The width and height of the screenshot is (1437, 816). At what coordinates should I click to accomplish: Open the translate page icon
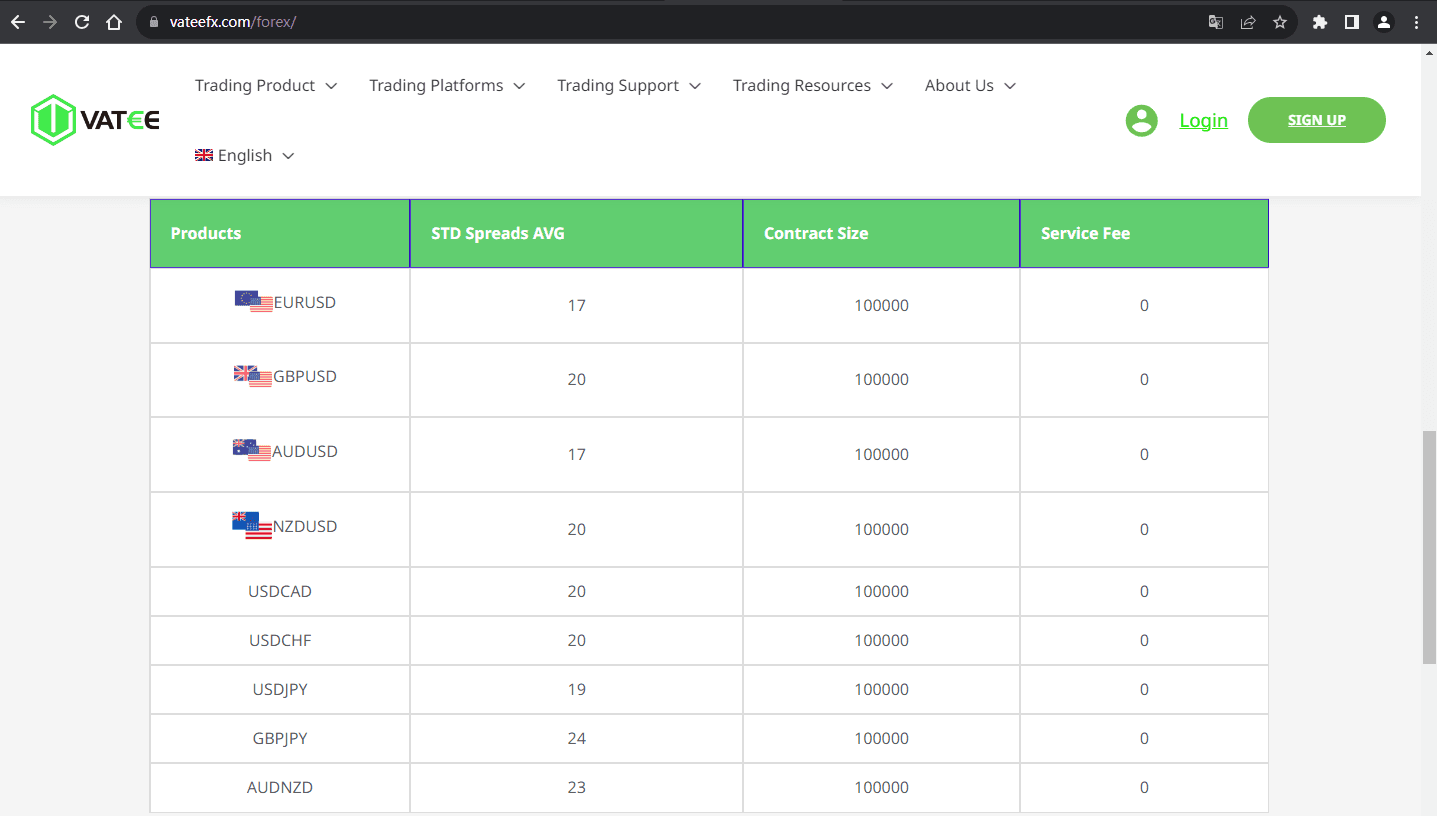click(1216, 22)
